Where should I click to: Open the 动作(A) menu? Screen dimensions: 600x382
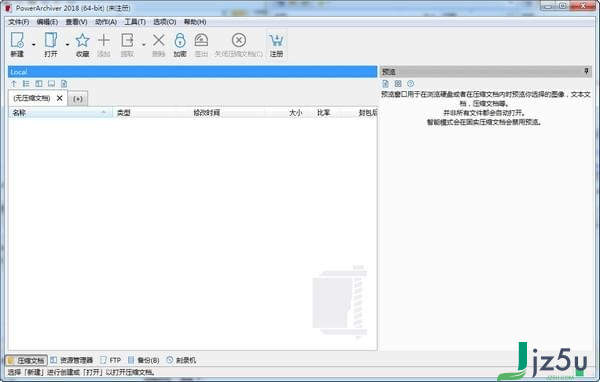(x=106, y=22)
